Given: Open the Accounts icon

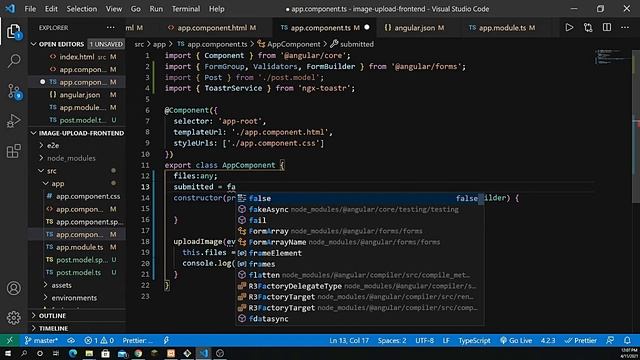Looking at the screenshot, I should tap(13, 288).
